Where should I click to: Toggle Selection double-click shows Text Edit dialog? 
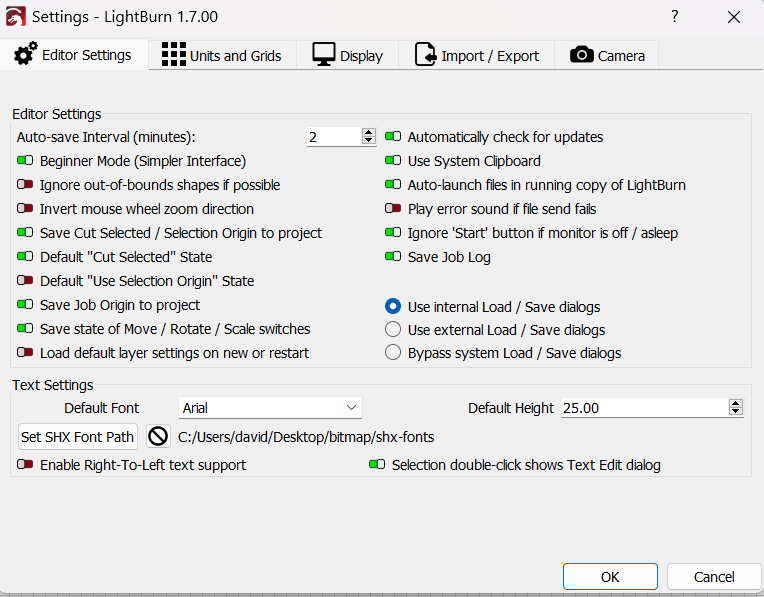coord(377,464)
